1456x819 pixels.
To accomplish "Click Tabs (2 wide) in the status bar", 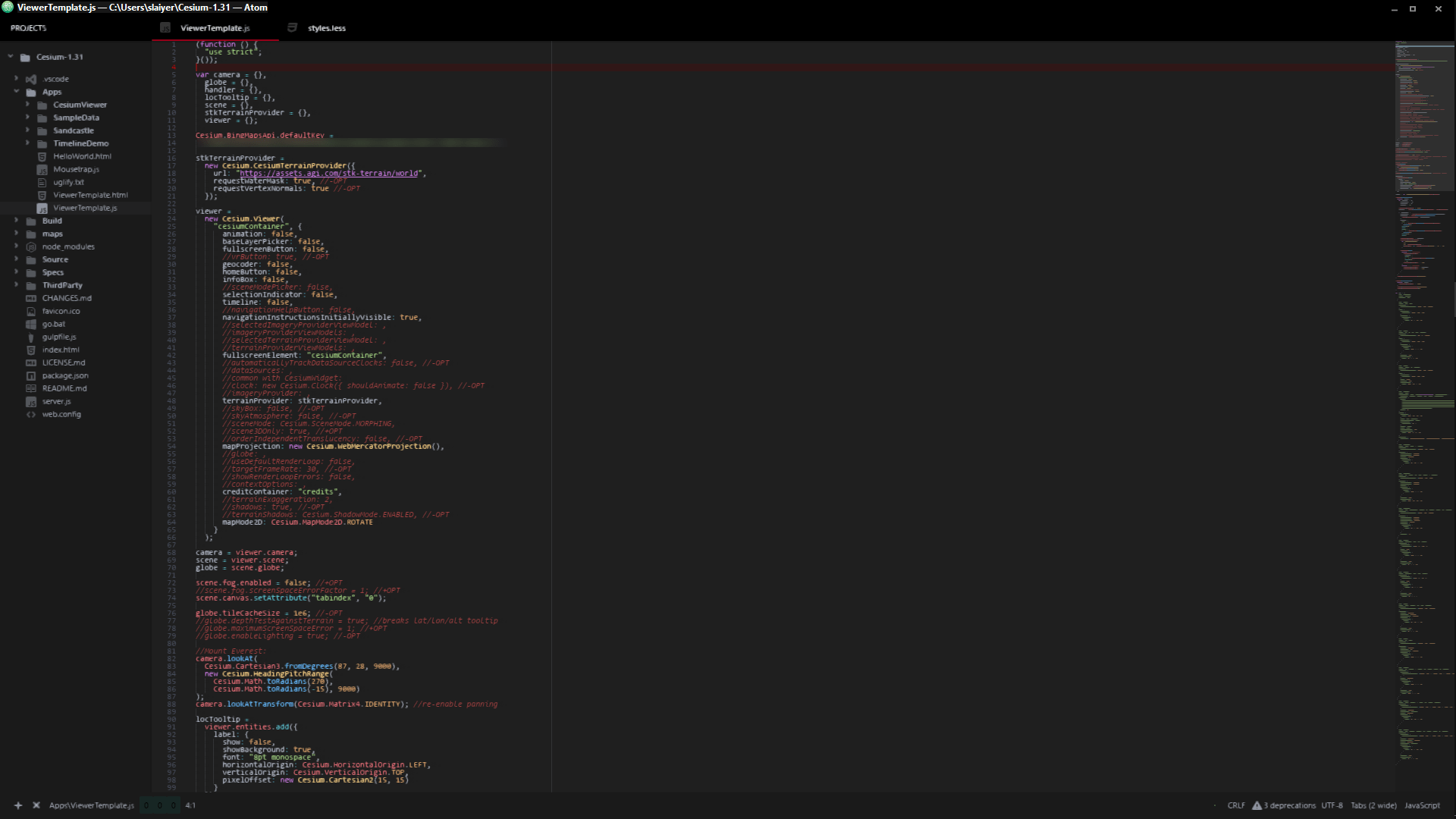I will tap(1373, 805).
